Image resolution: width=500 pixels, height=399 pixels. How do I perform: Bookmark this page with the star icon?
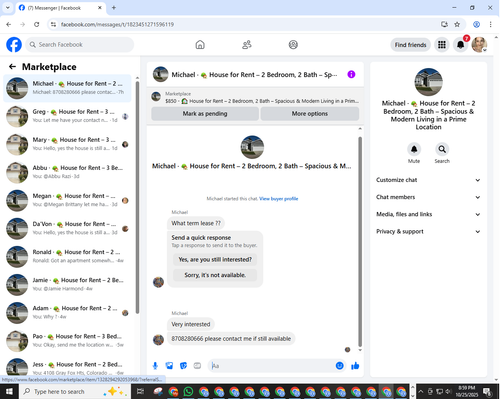(x=457, y=24)
